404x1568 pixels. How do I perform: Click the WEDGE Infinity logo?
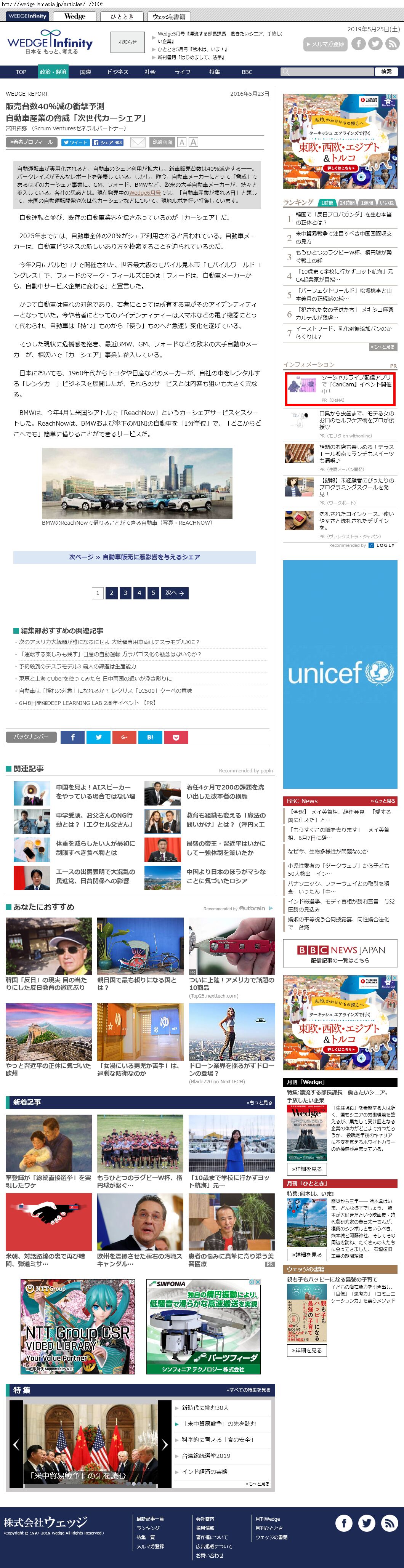50,42
